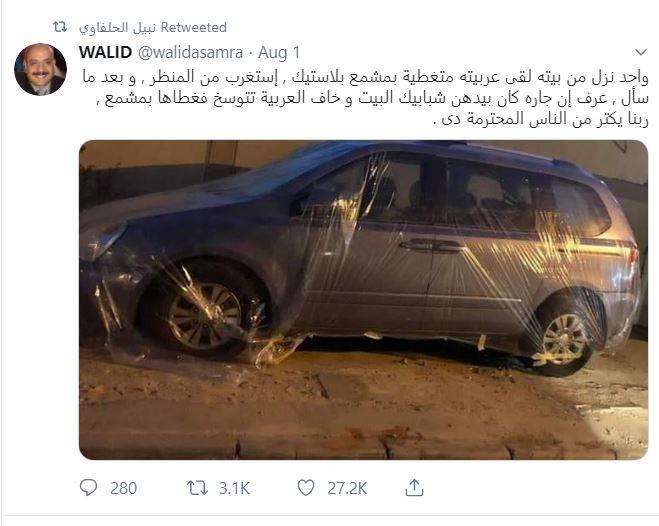Open the WALID display name link

[x=105, y=53]
